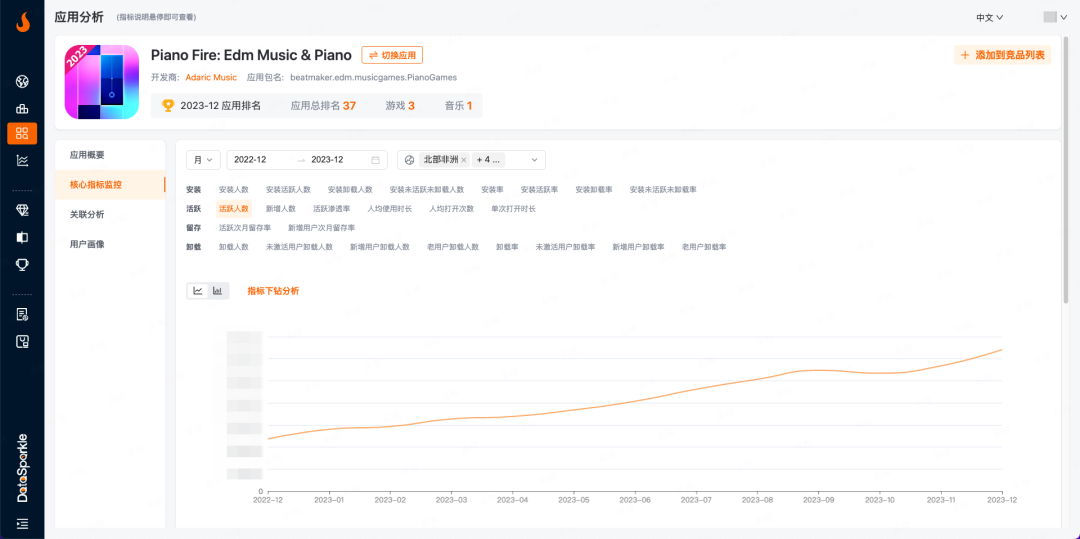The height and width of the screenshot is (539, 1080).
Task: Select the 安装未活跃未卸载人数 metric
Action: coord(426,189)
